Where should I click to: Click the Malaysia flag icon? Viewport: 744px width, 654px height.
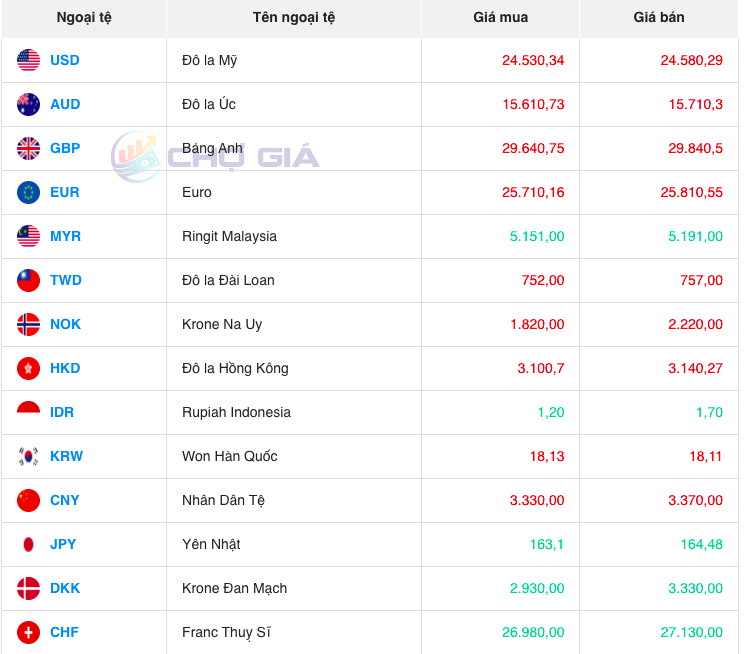coord(28,236)
